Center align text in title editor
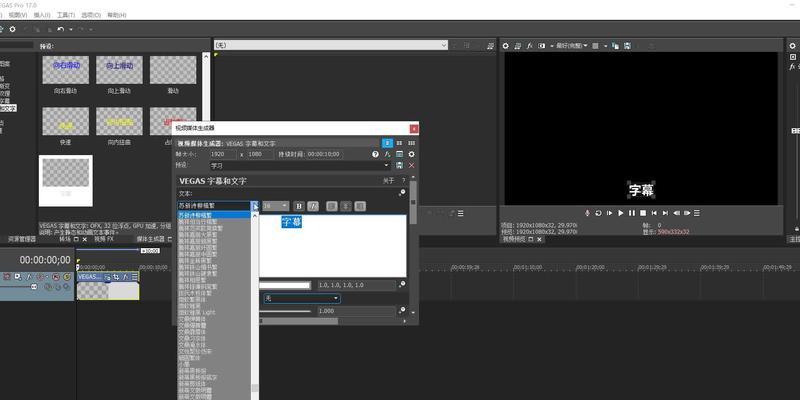Viewport: 800px width, 400px height. coord(346,206)
